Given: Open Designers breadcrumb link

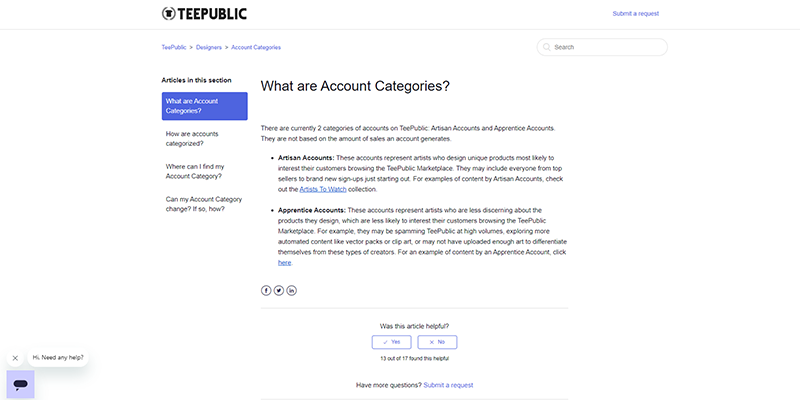Looking at the screenshot, I should pos(209,47).
